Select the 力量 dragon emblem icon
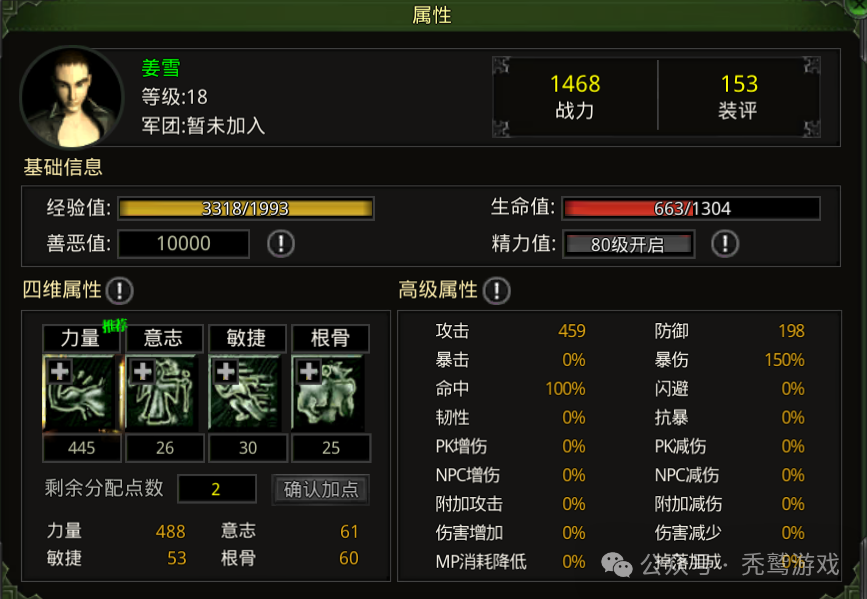The height and width of the screenshot is (599, 867). [x=81, y=393]
